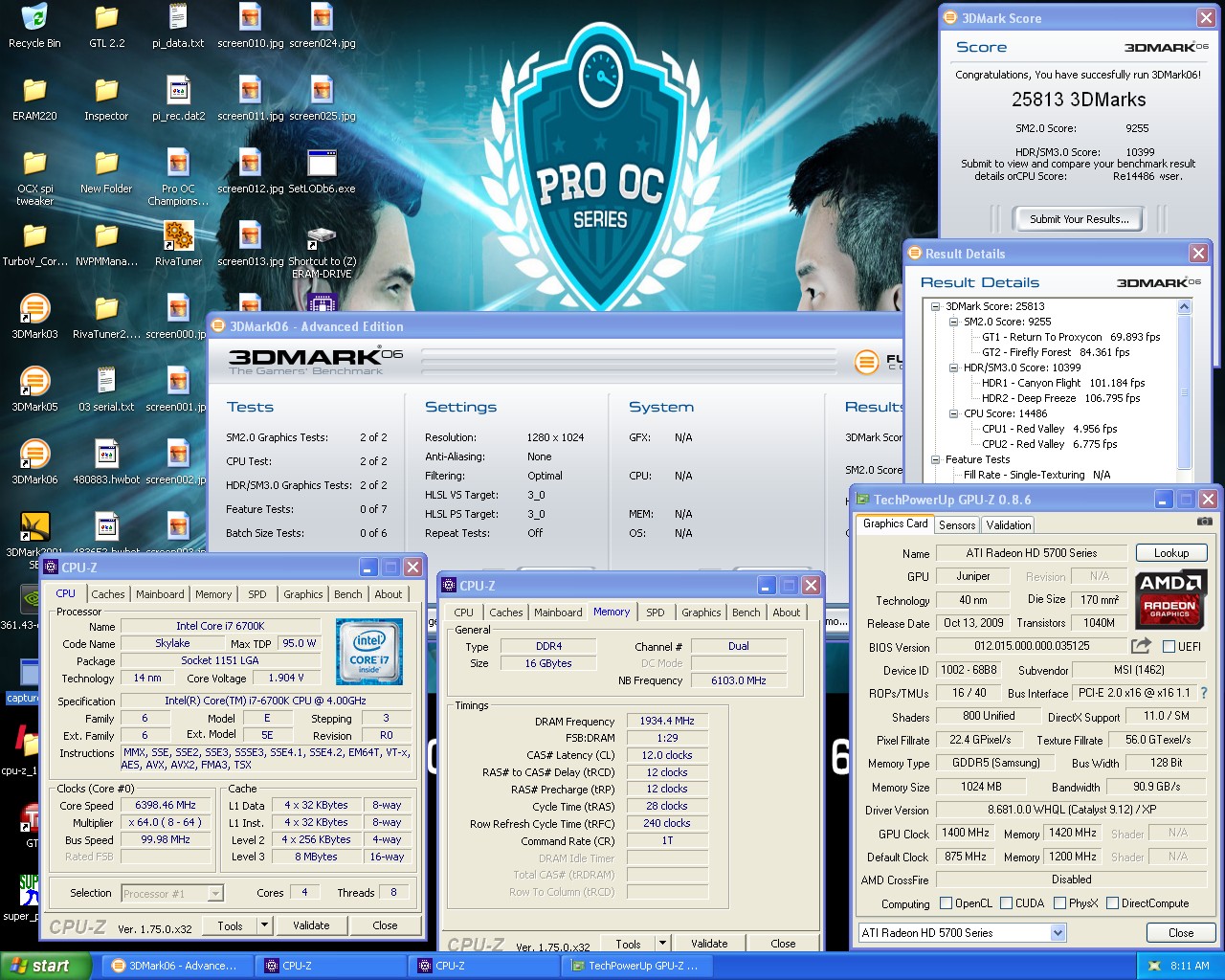Screen dimensions: 1225x980
Task: Click the system tray clock showing 8:11 AM
Action: coord(1190,966)
